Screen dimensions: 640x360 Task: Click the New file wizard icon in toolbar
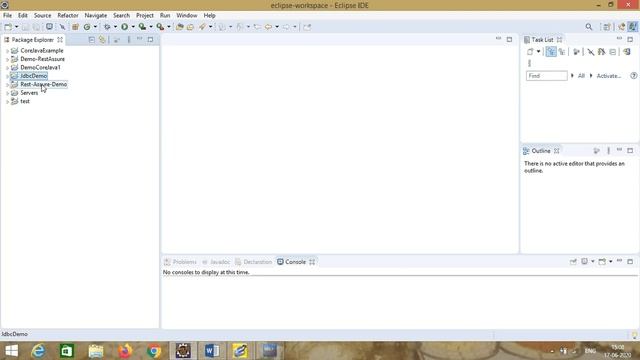click(8, 27)
